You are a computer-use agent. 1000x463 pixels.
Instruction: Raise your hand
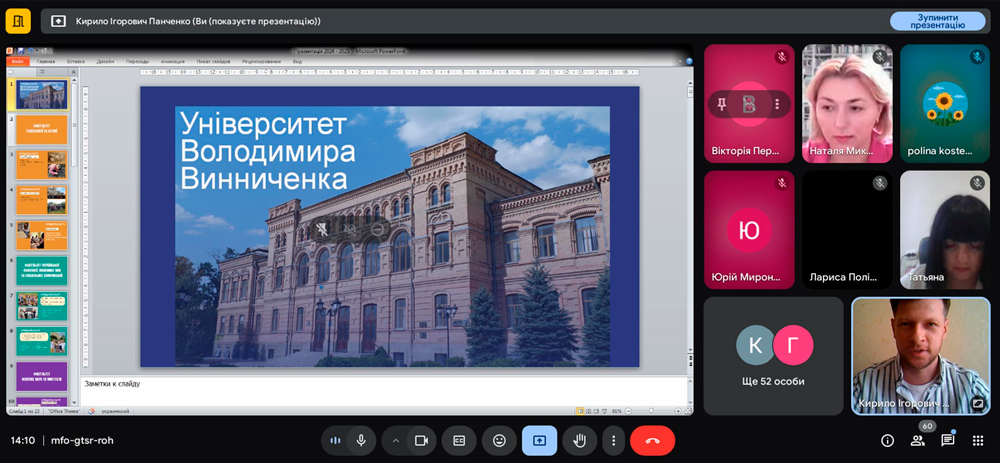[x=580, y=440]
